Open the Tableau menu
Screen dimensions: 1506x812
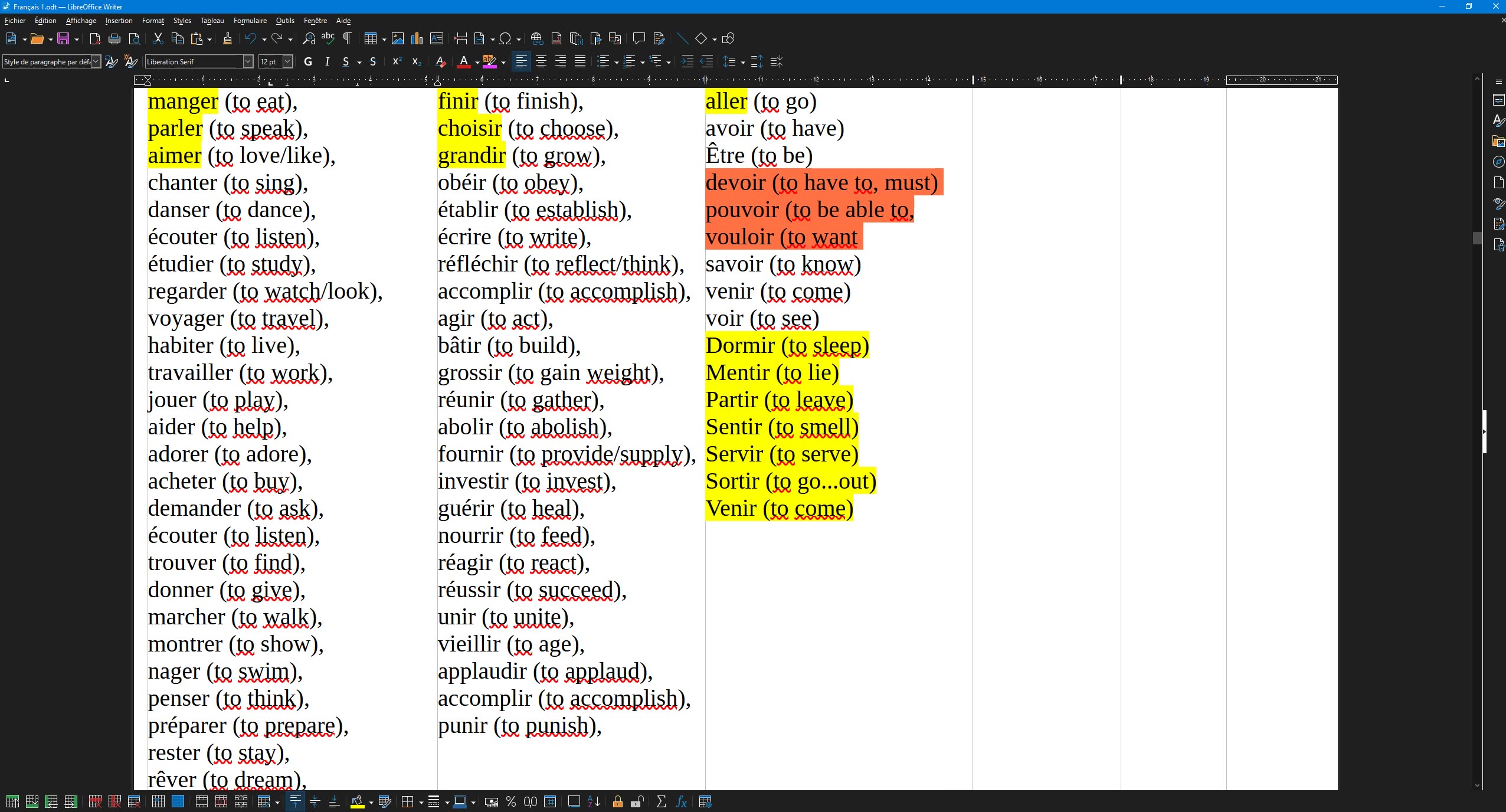[212, 20]
